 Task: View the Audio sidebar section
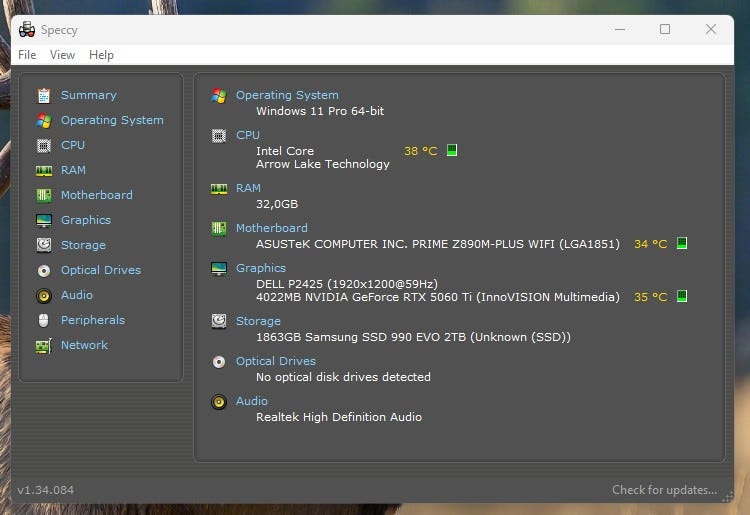click(77, 295)
